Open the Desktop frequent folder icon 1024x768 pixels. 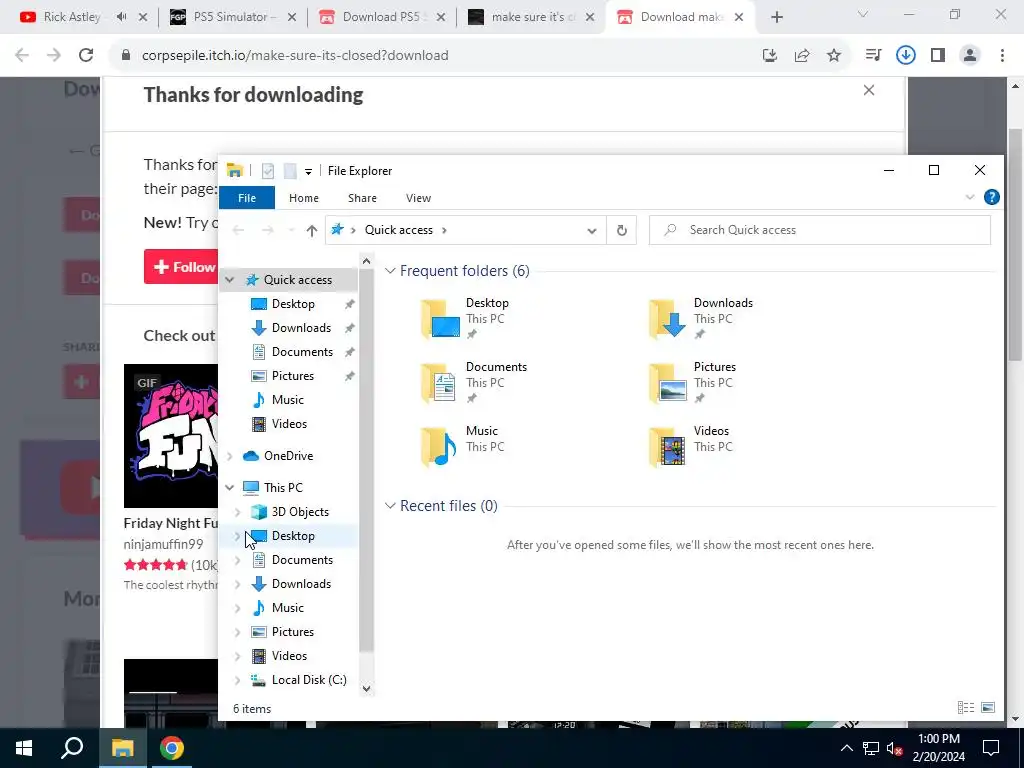pyautogui.click(x=440, y=318)
